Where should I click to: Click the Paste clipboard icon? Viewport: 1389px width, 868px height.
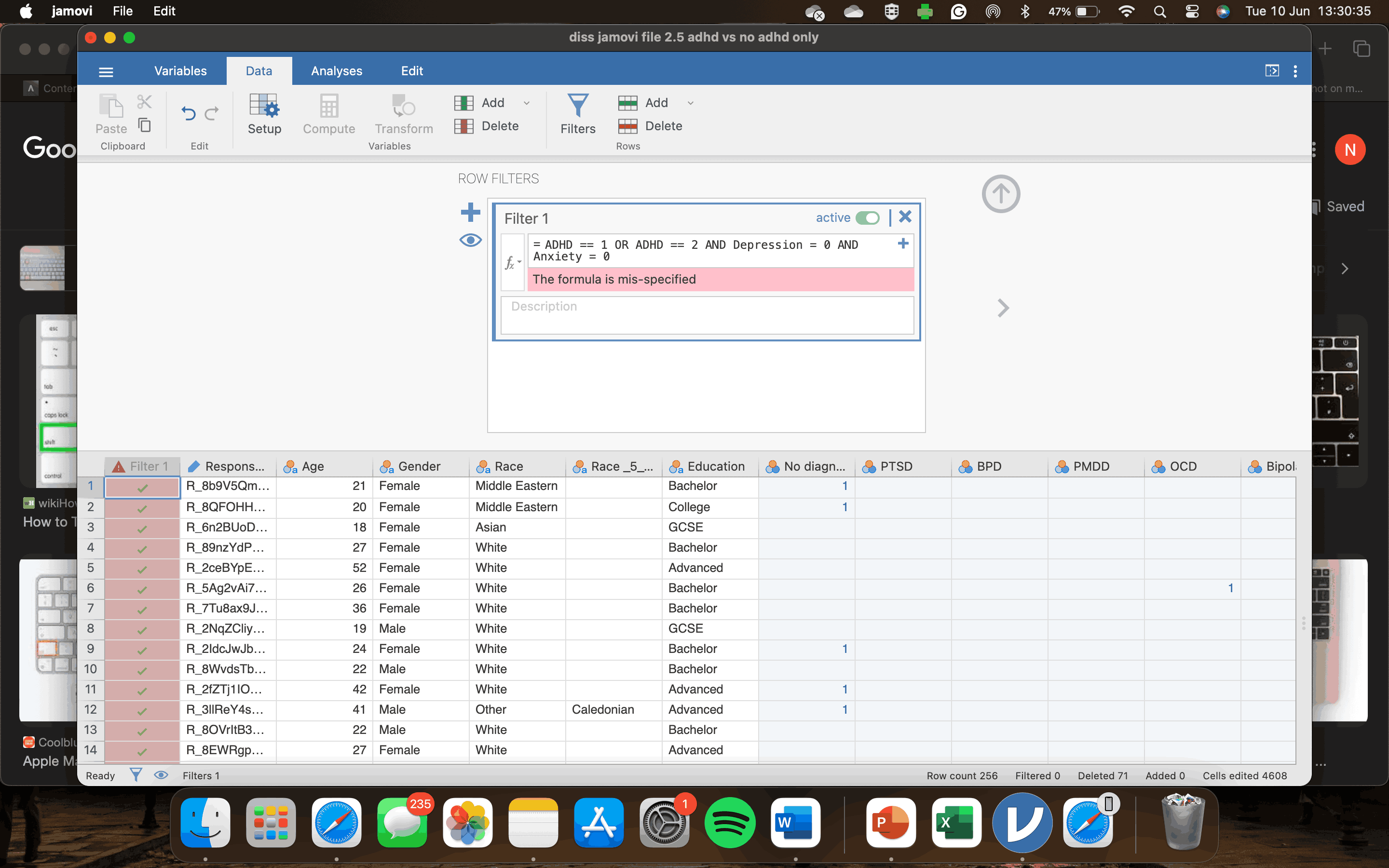pos(111,114)
